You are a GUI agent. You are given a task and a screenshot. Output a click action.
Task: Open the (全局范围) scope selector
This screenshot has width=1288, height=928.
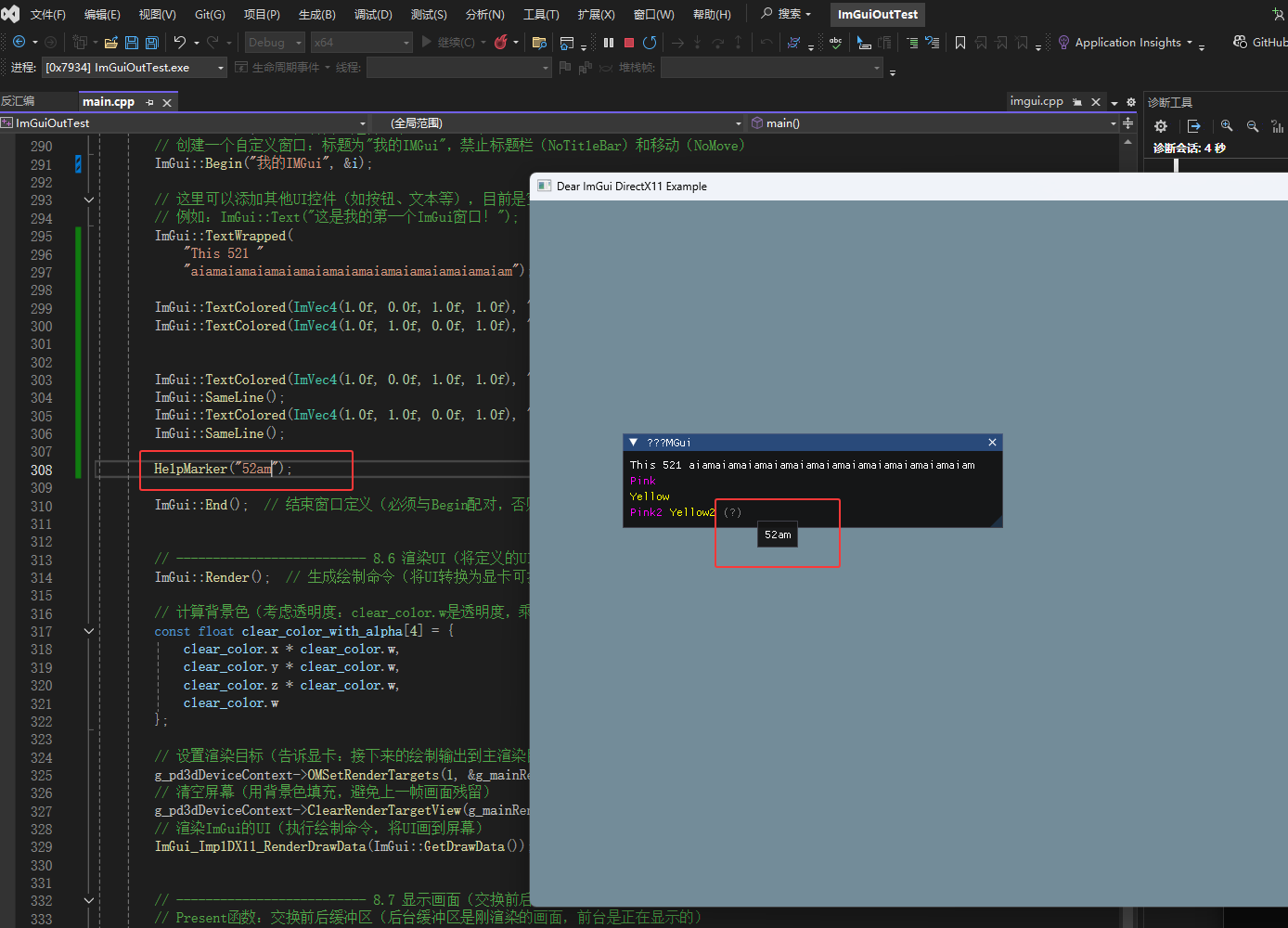pos(557,122)
